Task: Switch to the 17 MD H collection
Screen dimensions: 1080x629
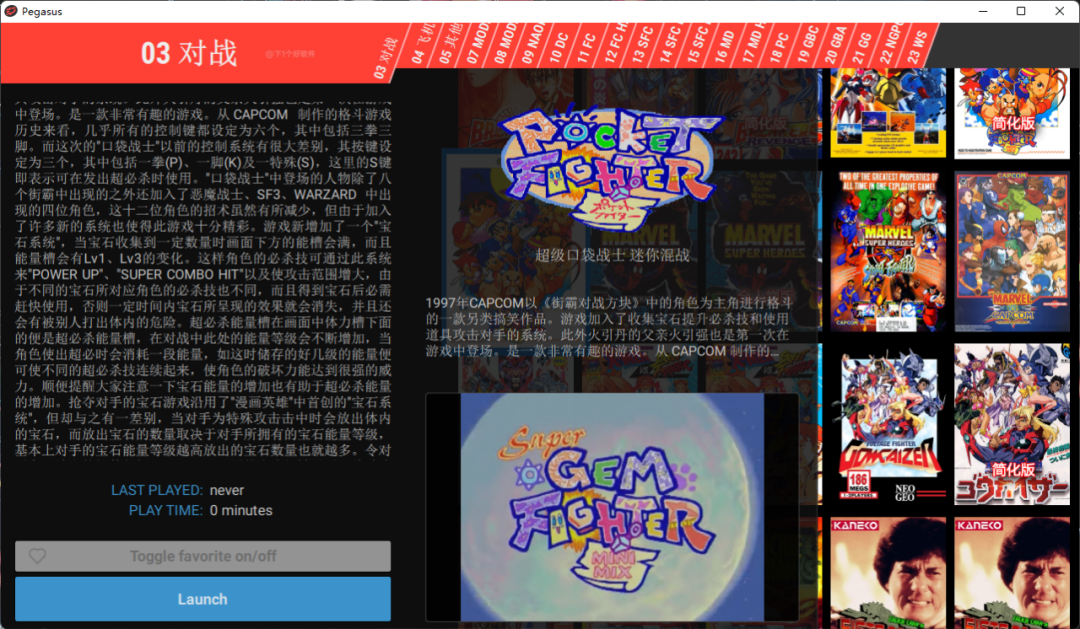Action: click(x=753, y=45)
